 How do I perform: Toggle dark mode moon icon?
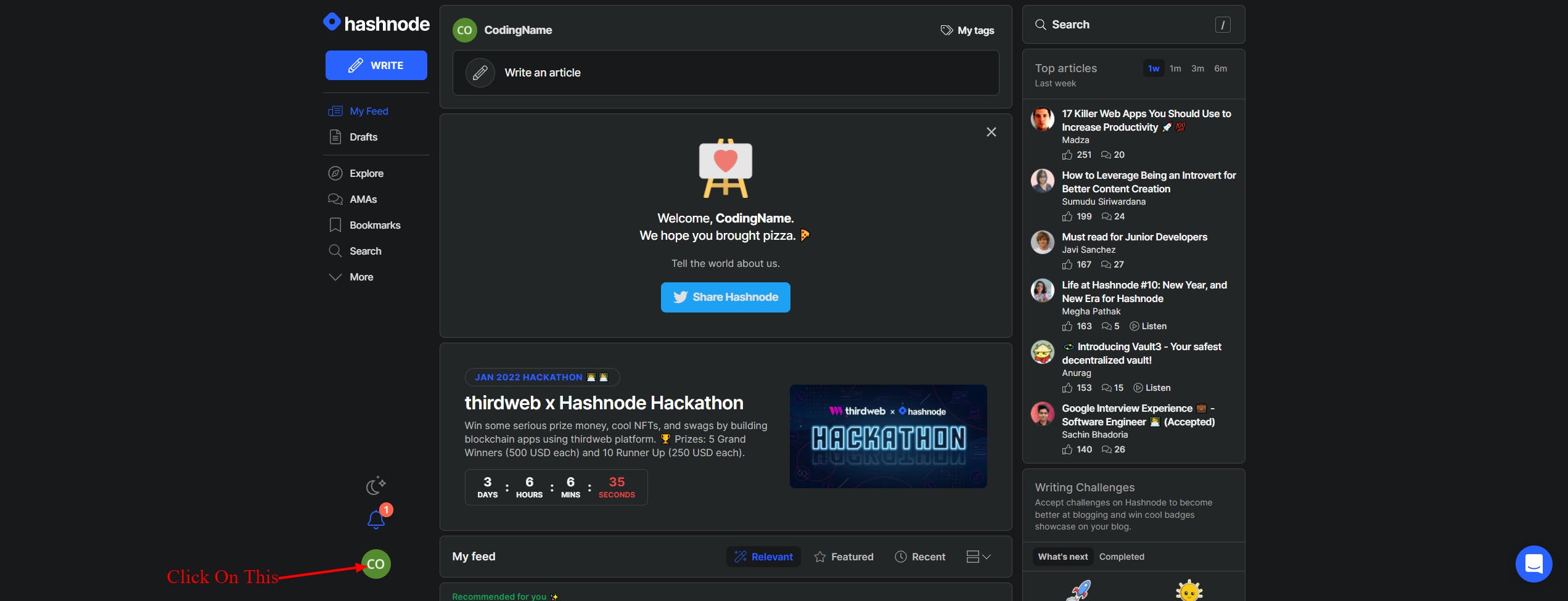[x=376, y=486]
